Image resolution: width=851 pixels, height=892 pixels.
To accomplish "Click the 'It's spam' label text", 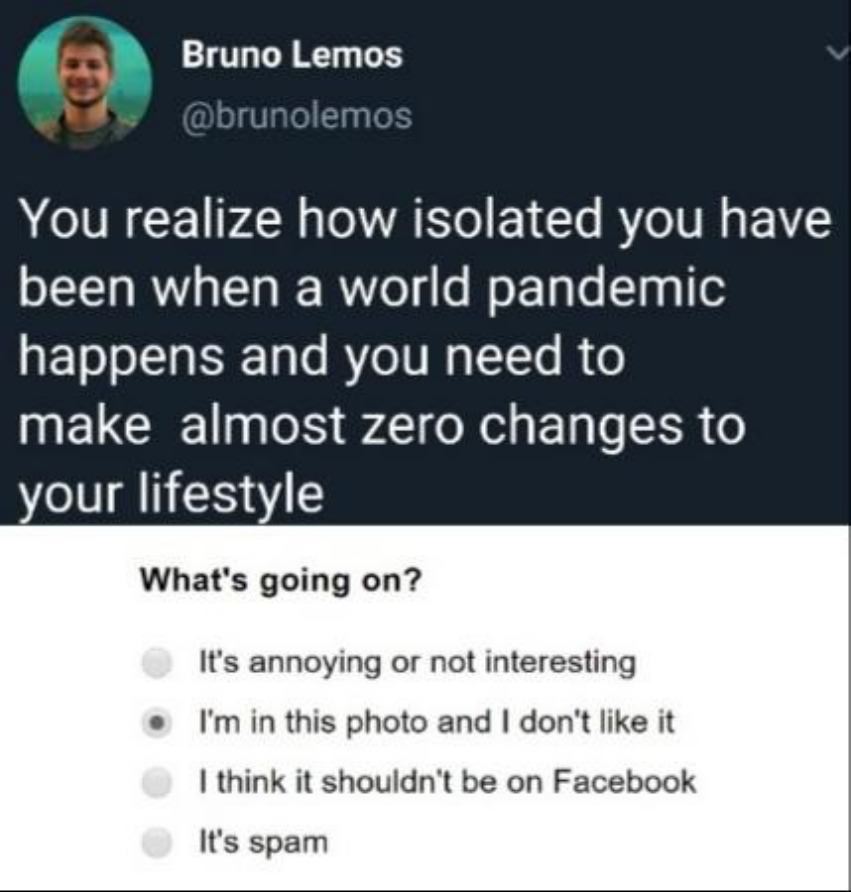I will pos(264,842).
